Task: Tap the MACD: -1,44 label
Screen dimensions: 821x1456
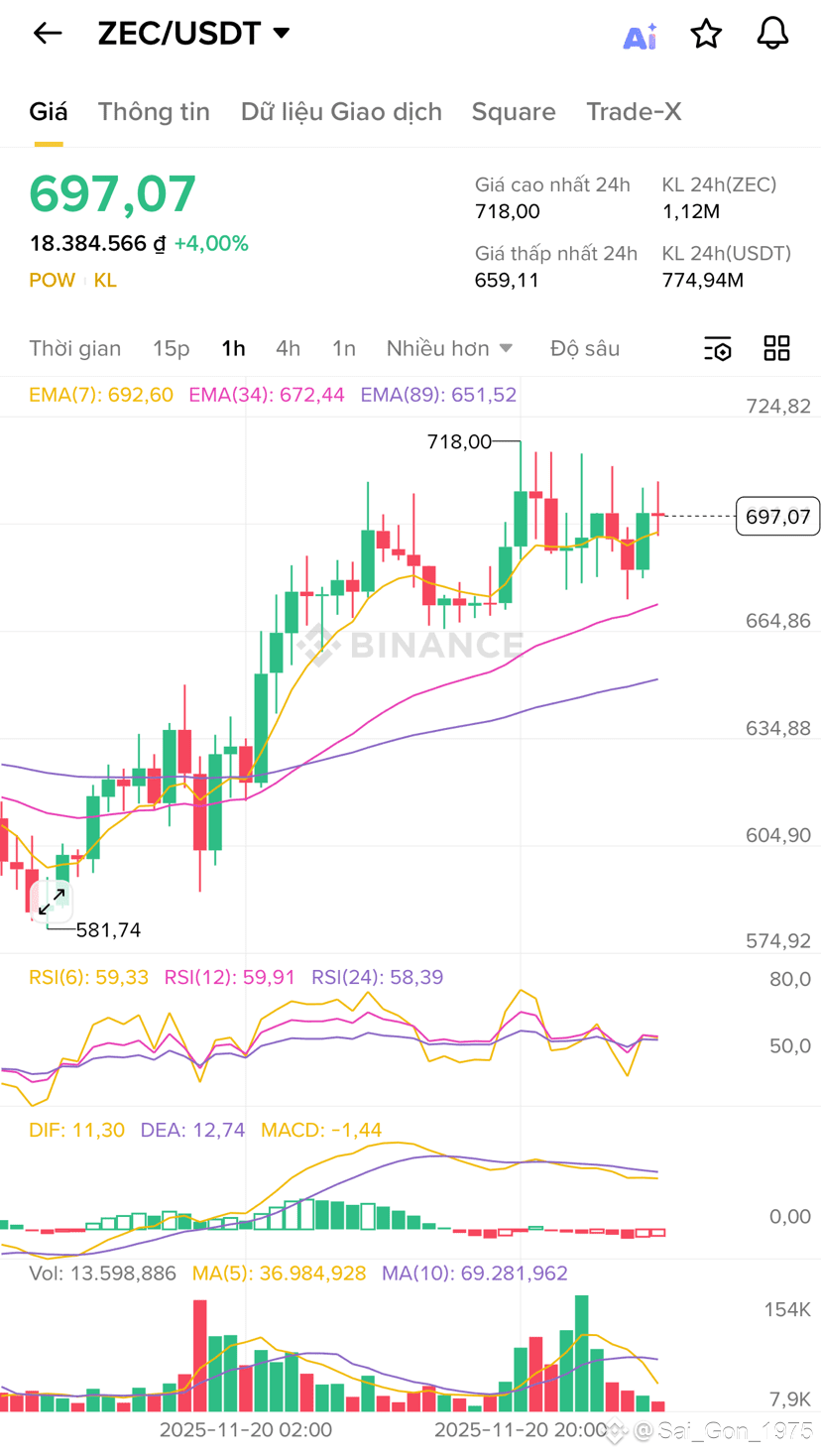Action: click(321, 1130)
